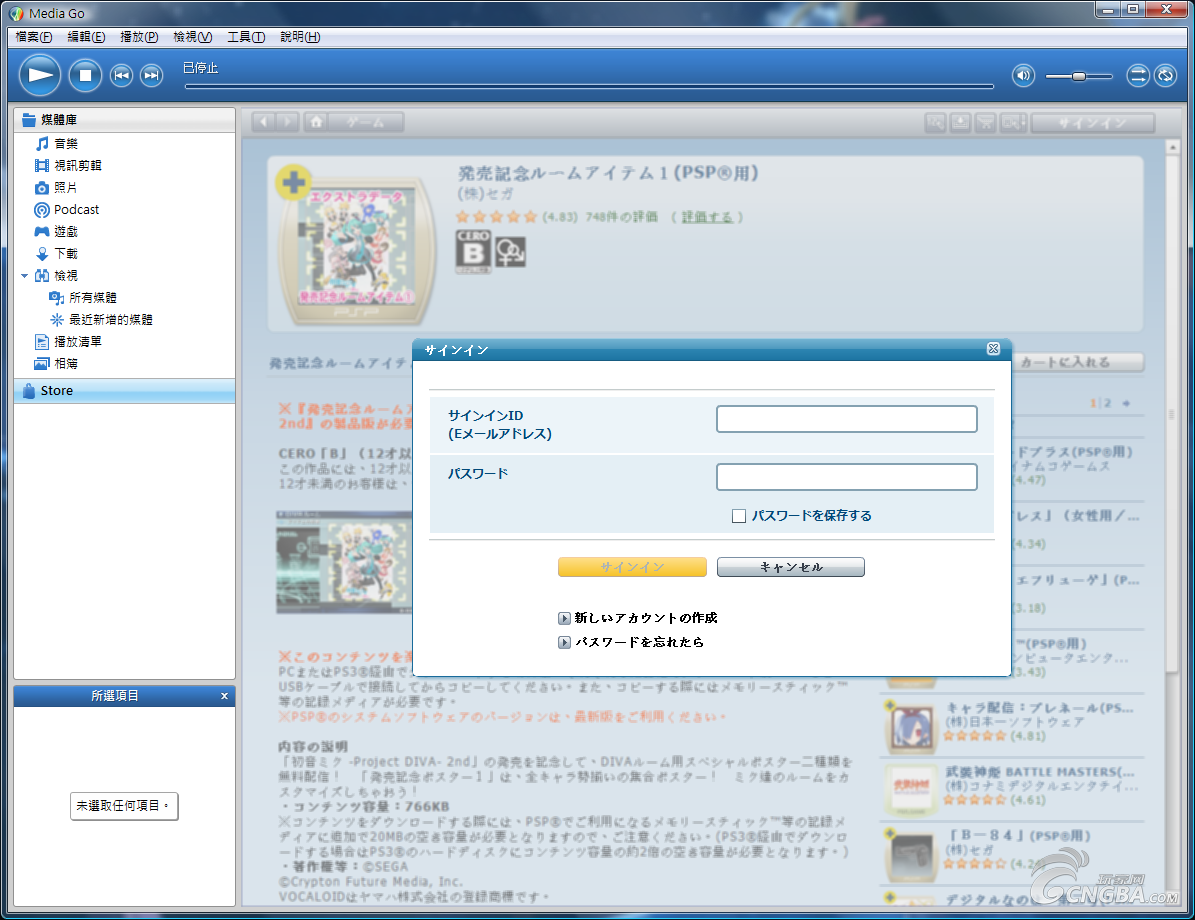This screenshot has height=920, width=1195.
Task: Open the store account dropdown icon
Action: [1013, 122]
